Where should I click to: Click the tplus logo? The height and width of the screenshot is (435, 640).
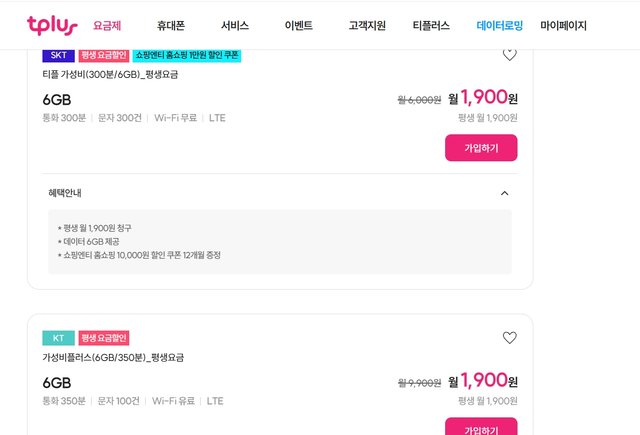(52, 25)
